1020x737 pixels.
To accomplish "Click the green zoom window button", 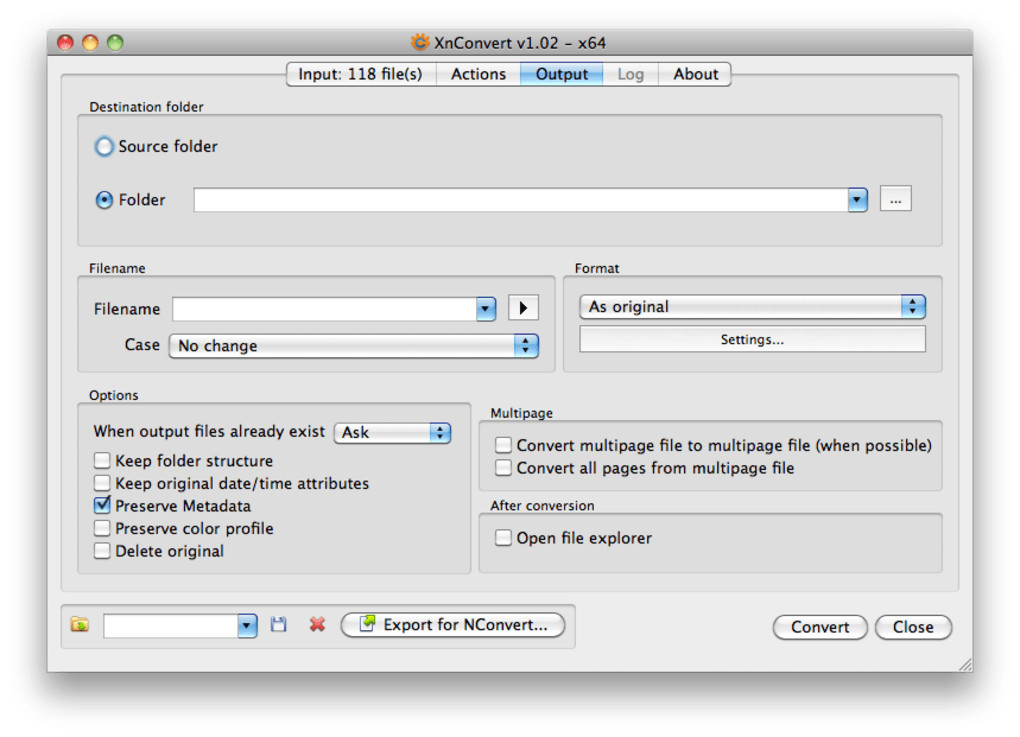I will click(115, 43).
